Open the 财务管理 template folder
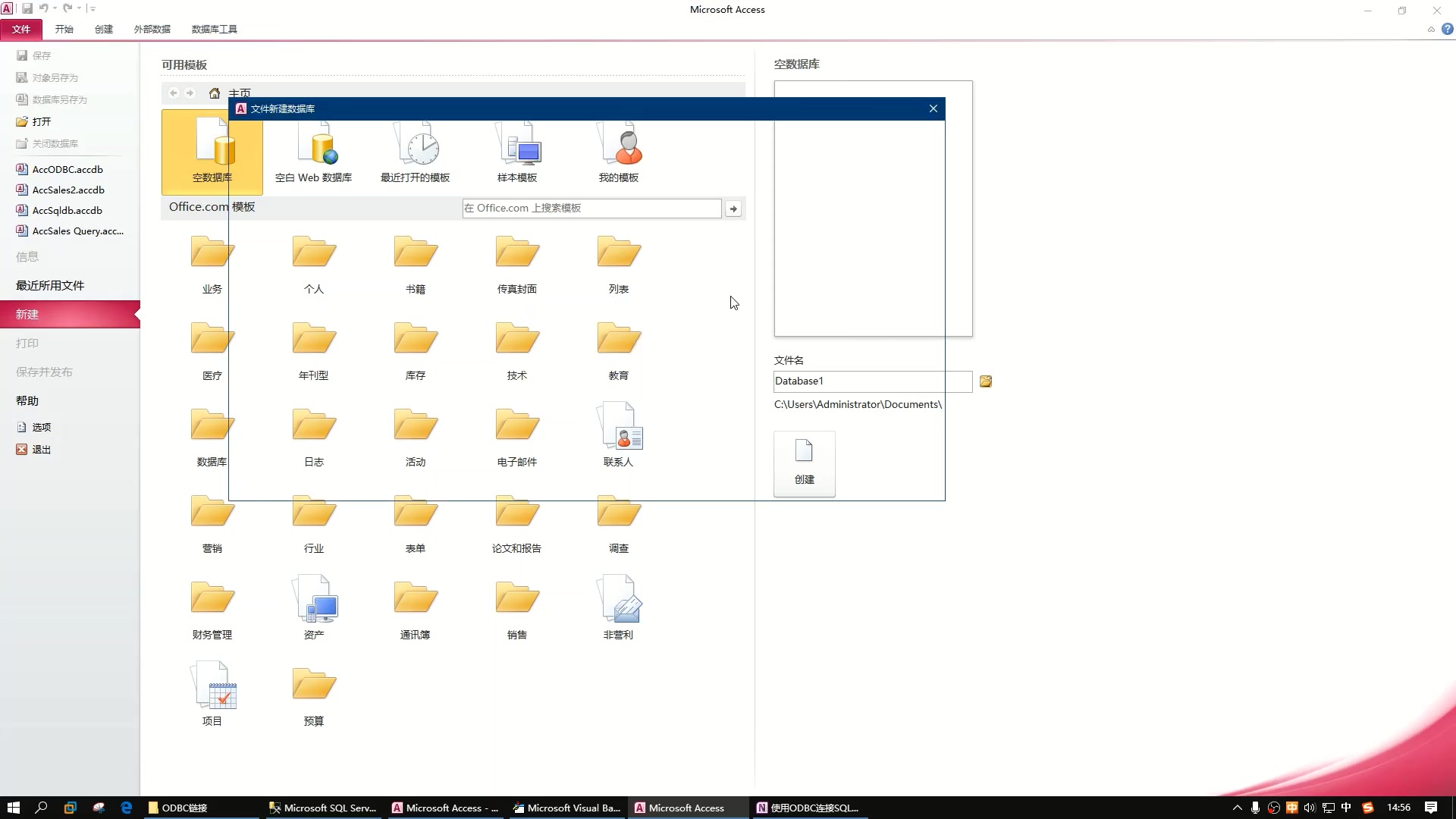 (x=212, y=610)
